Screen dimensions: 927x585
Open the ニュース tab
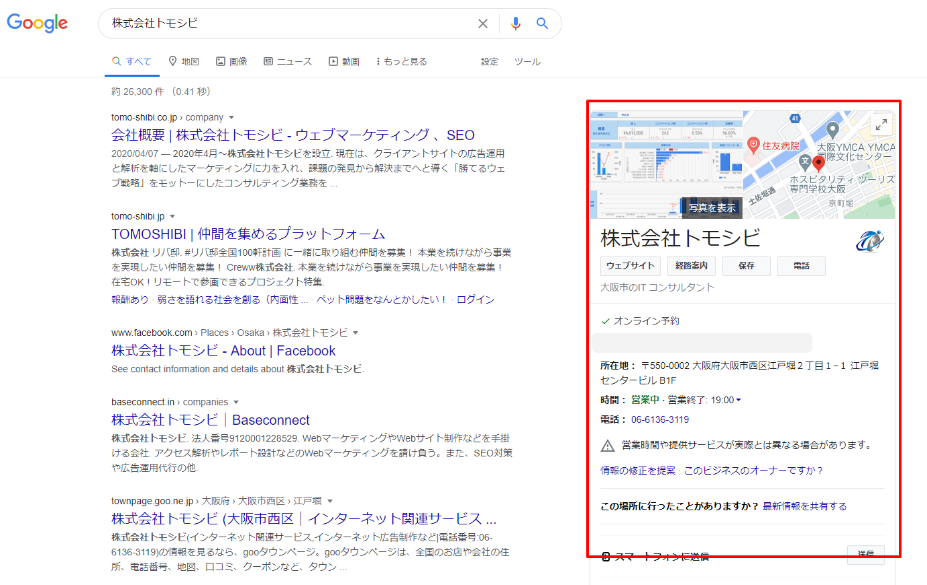coord(288,61)
